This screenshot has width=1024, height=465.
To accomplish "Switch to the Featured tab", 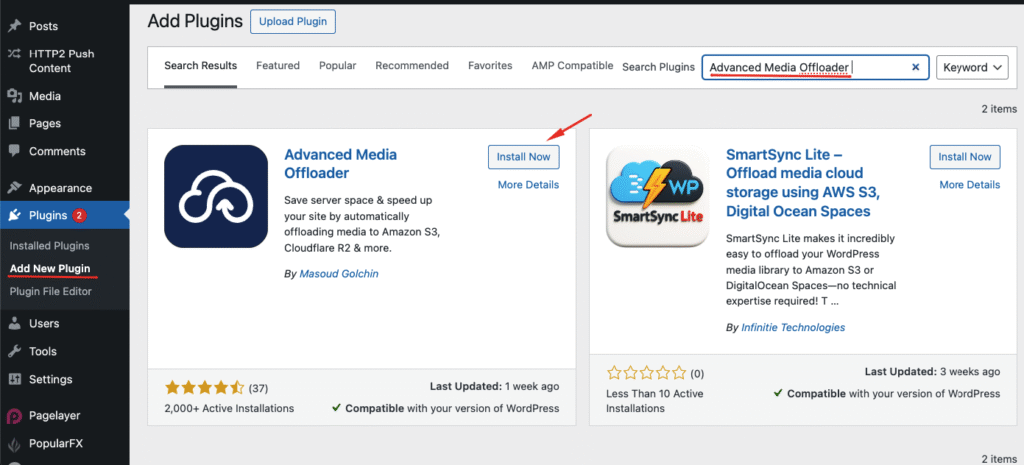I will coord(278,65).
